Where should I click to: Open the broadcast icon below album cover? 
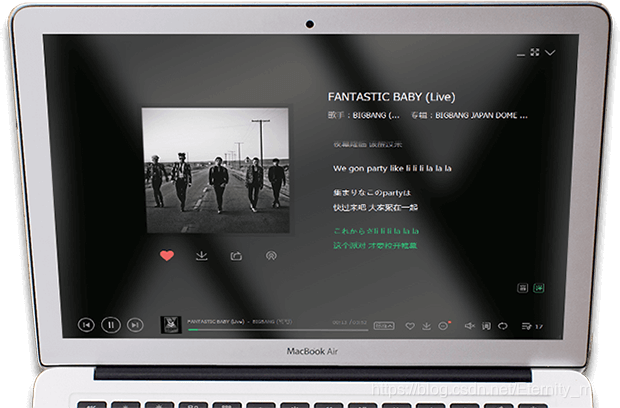click(x=271, y=256)
